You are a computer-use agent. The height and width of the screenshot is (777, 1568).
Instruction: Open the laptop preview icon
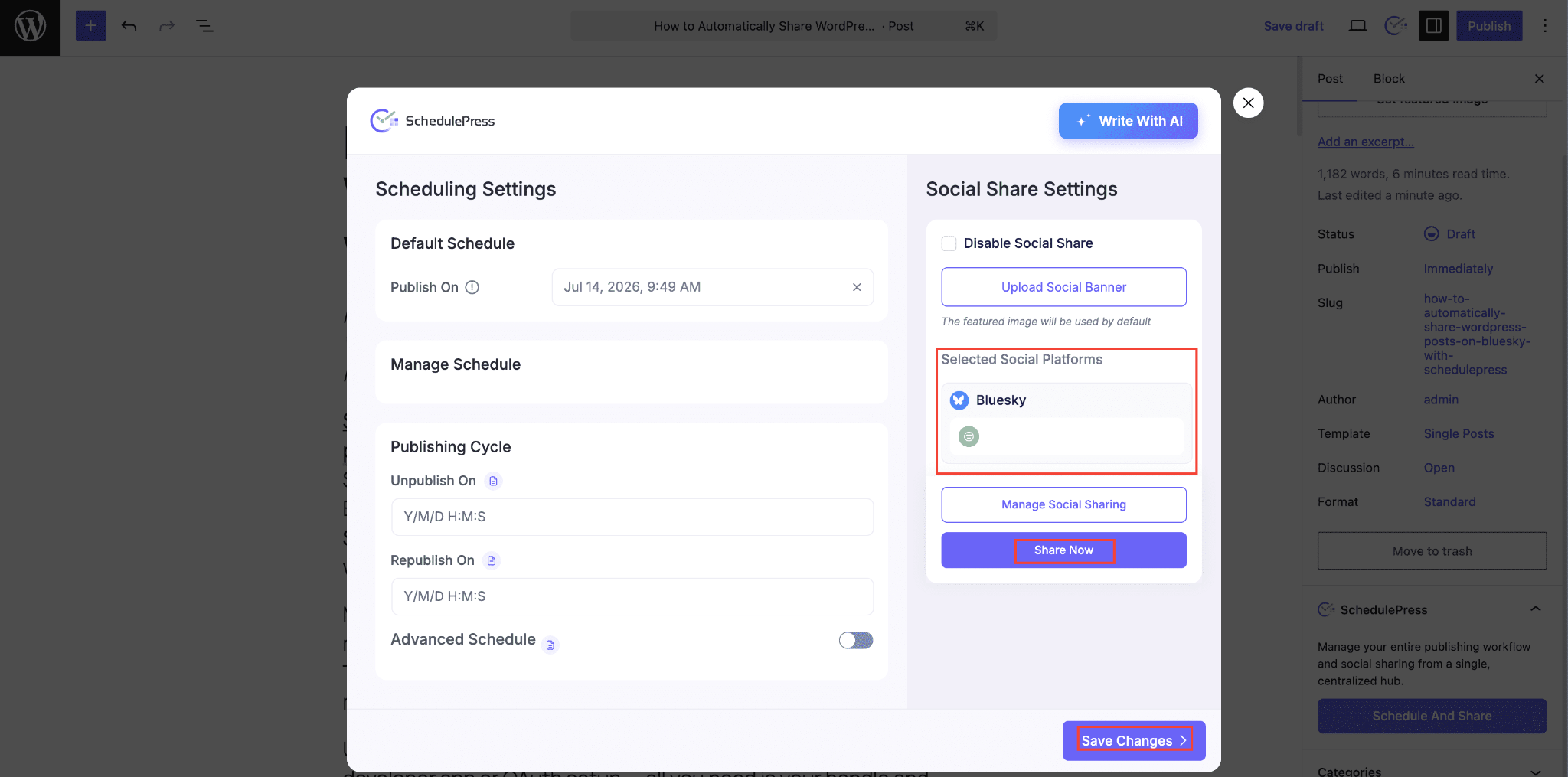click(1357, 26)
